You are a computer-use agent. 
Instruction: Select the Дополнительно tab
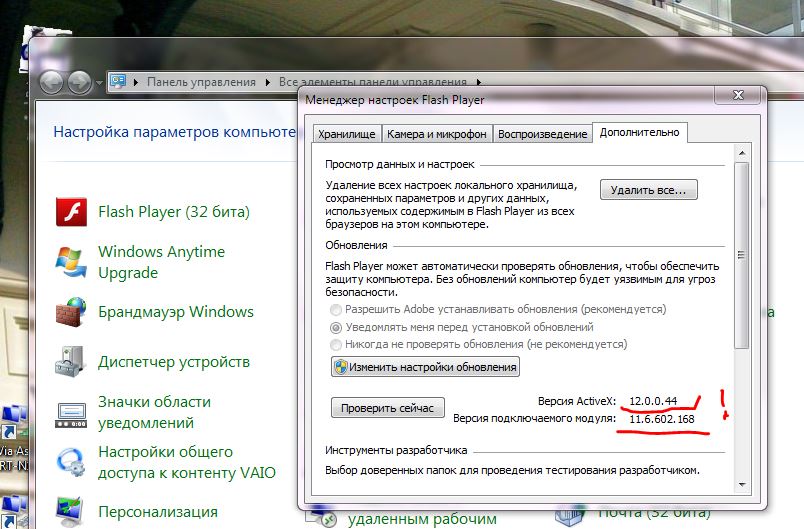point(639,132)
